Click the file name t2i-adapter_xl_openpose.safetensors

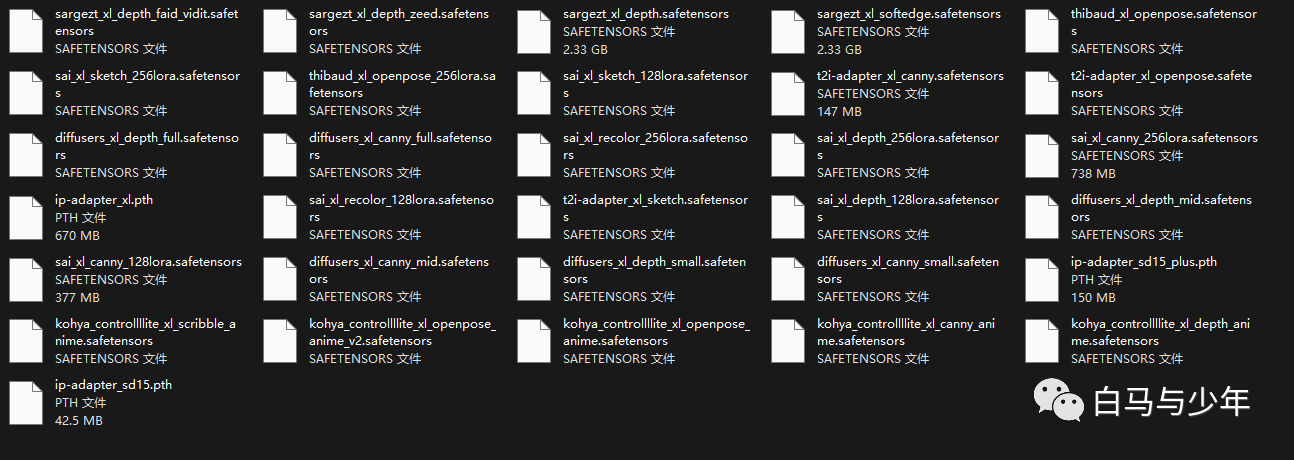(x=1161, y=84)
